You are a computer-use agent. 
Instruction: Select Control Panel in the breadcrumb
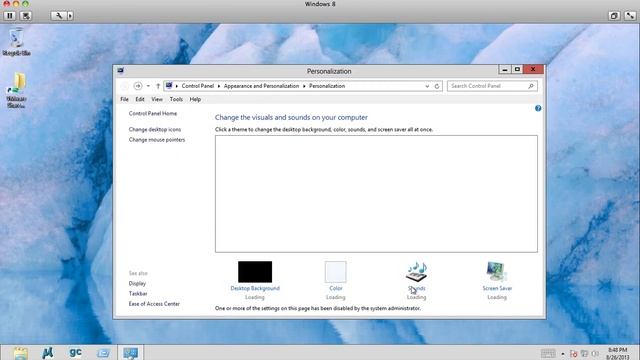click(x=198, y=86)
